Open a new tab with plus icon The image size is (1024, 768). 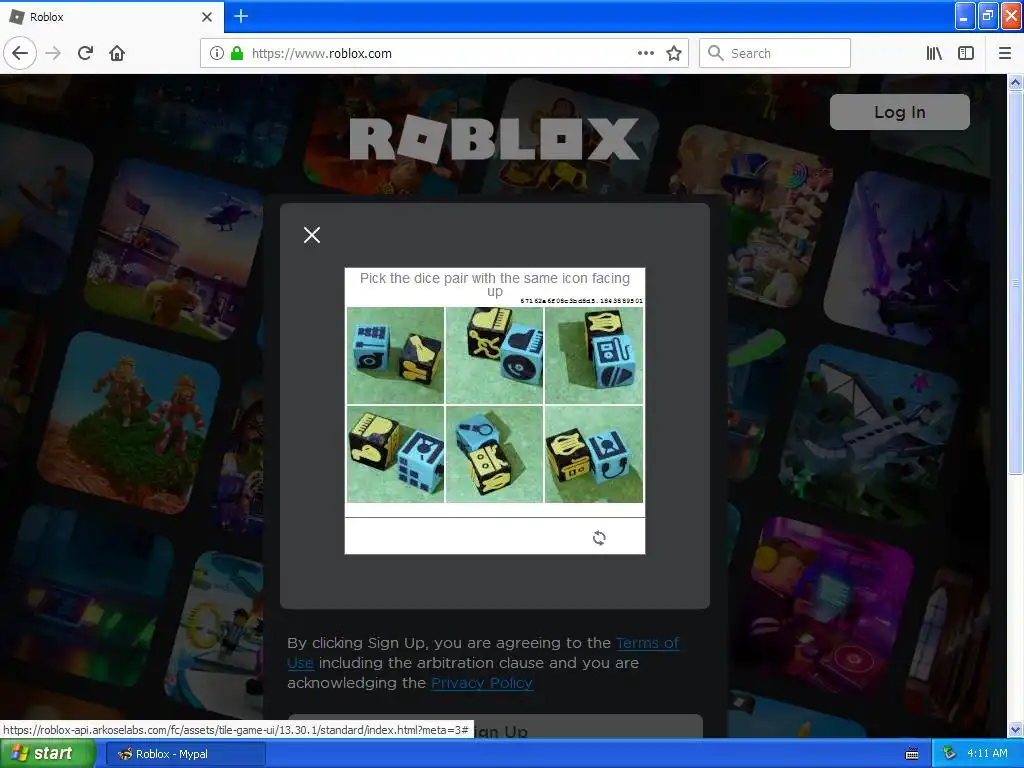pos(240,16)
